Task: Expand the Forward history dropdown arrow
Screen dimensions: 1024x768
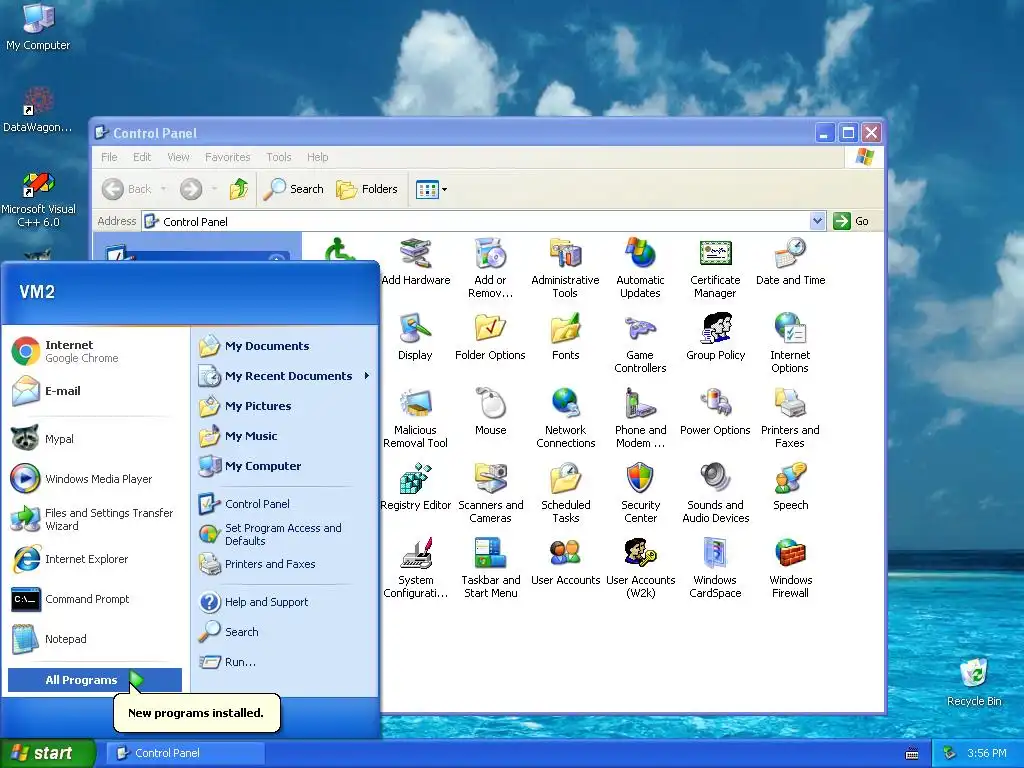Action: click(214, 189)
